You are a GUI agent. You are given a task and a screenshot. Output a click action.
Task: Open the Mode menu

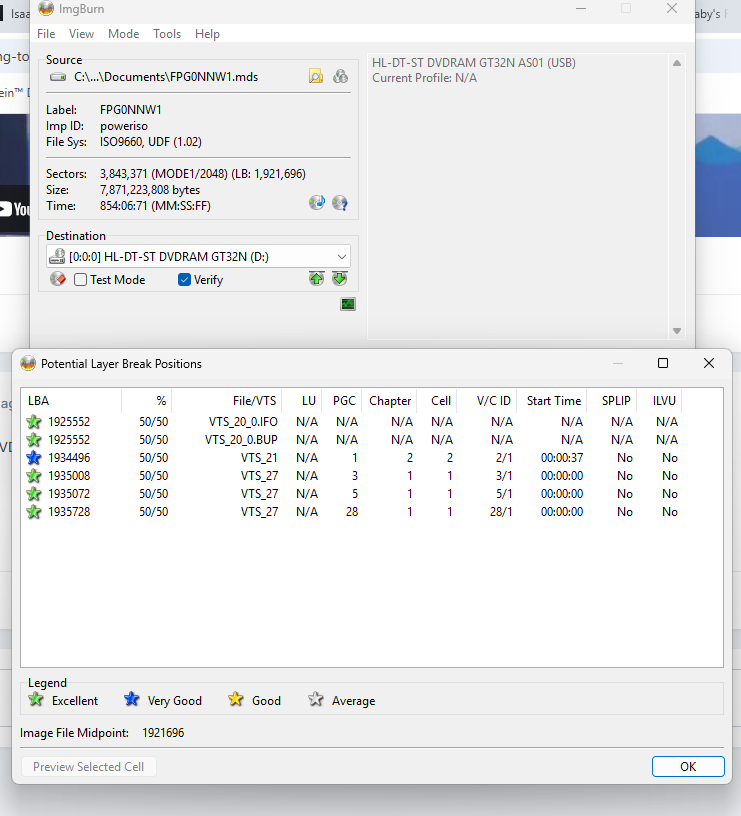(x=124, y=34)
